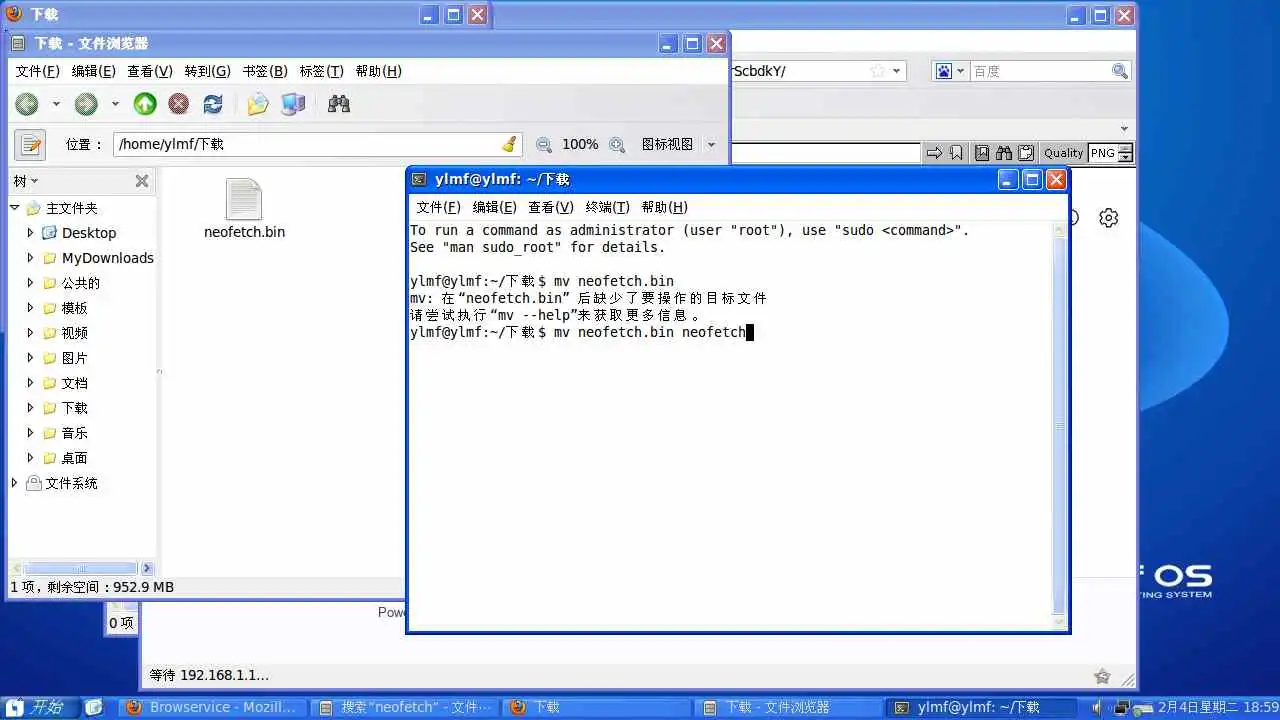
Task: Click the Forward arrow in file browser toolbar
Action: coord(86,104)
